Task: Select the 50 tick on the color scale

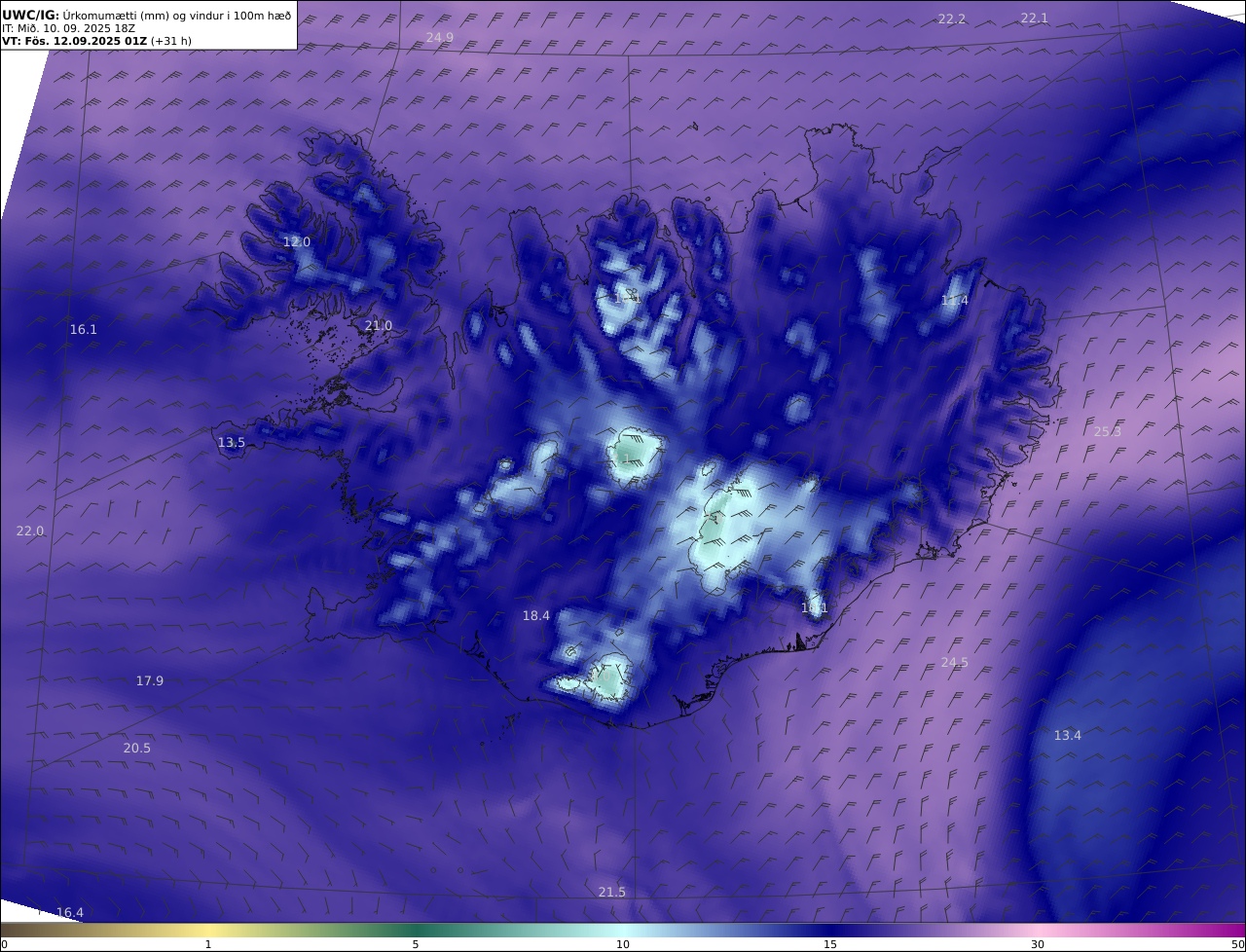Action: (1238, 944)
